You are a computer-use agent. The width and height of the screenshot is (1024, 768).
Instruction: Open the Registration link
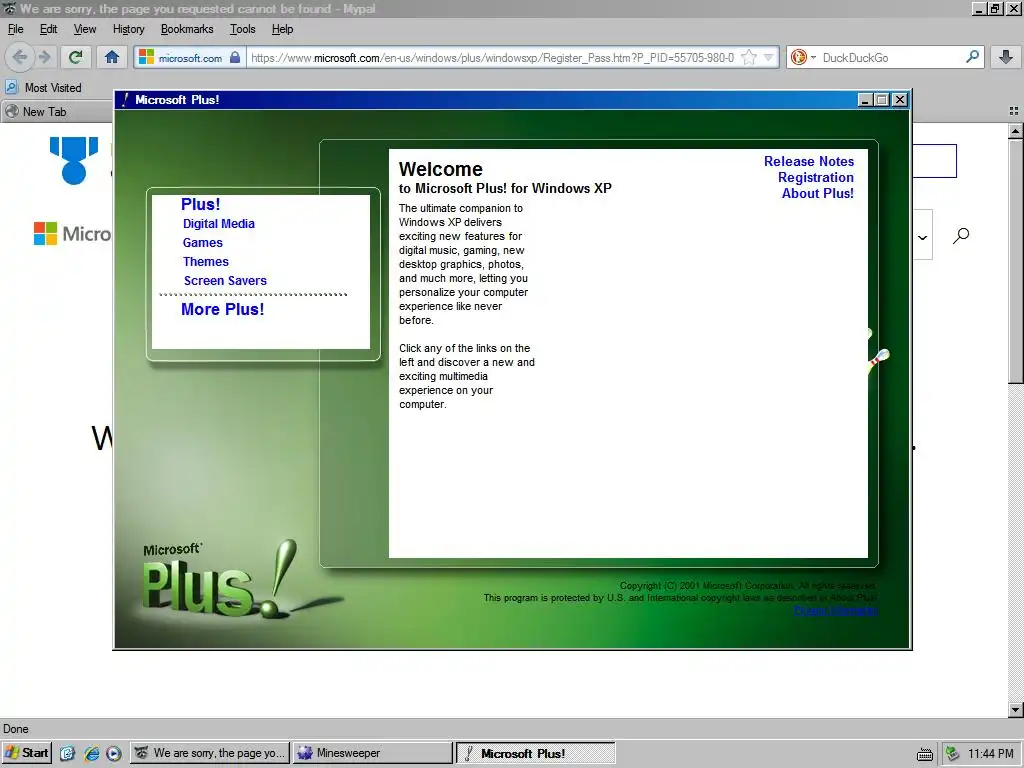click(816, 178)
